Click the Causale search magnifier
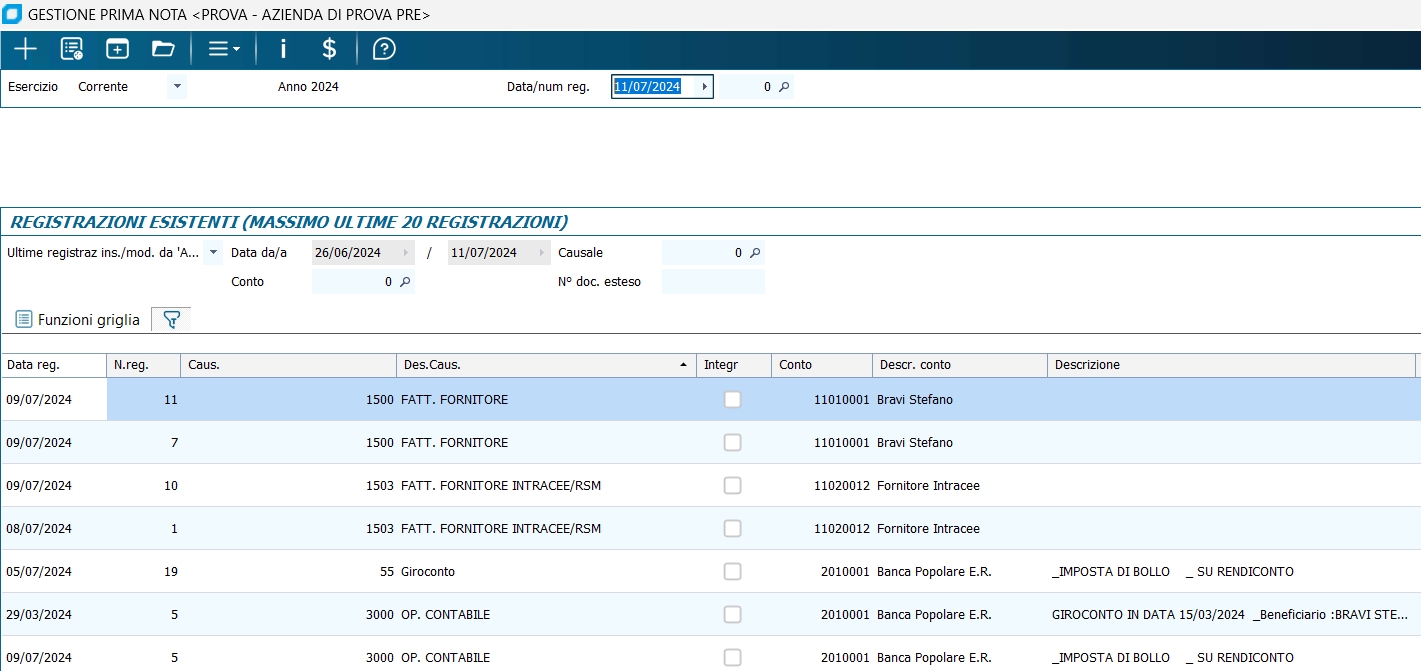 755,253
